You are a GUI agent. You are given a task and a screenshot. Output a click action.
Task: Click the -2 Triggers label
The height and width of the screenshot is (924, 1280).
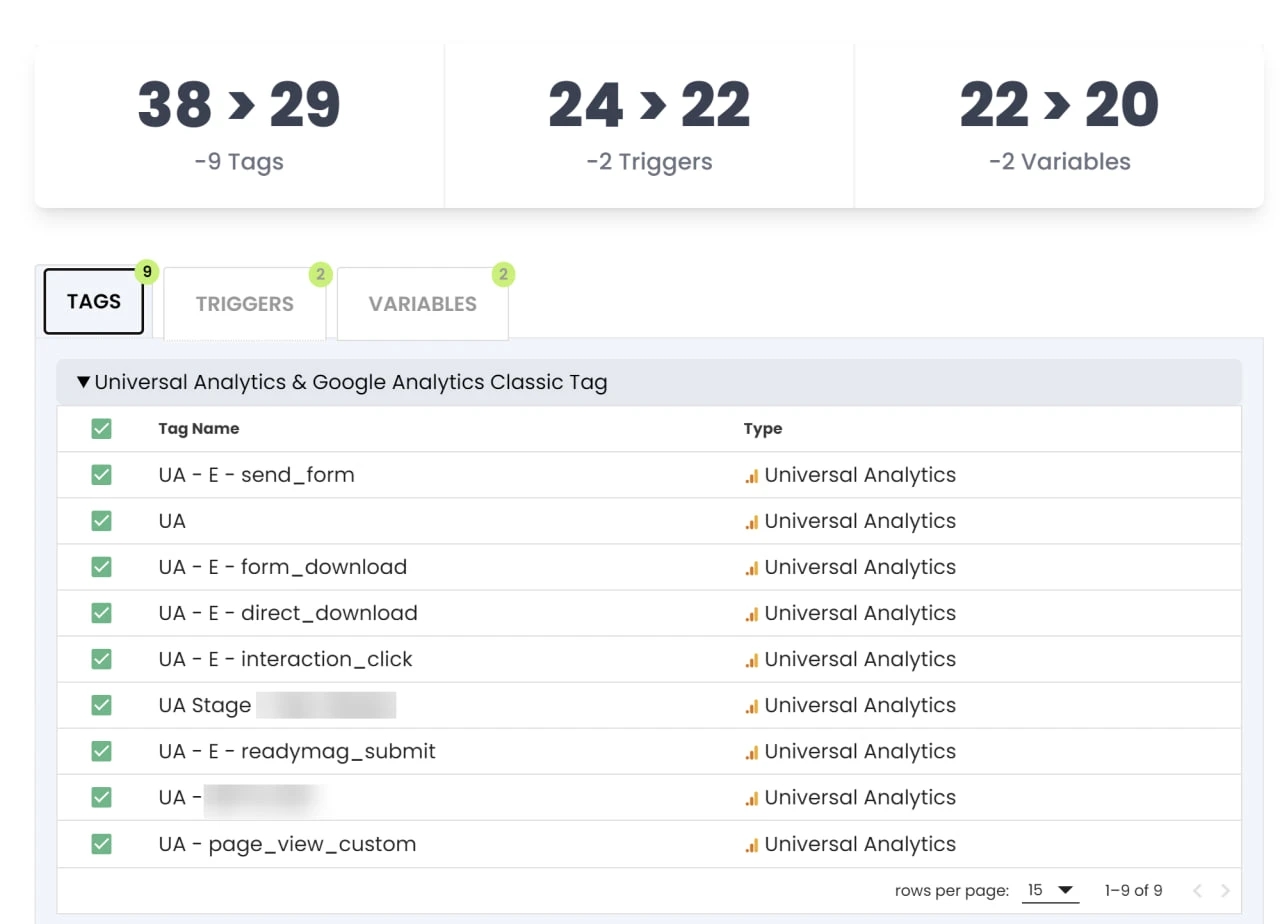[x=649, y=162]
